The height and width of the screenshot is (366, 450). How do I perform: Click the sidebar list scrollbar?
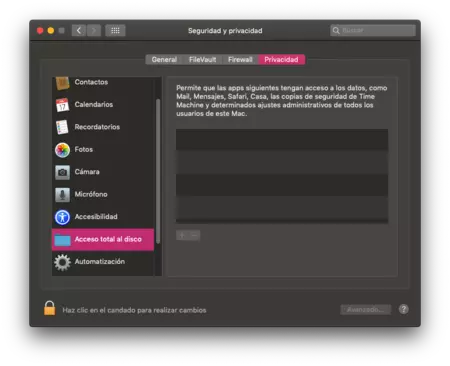pos(158,172)
